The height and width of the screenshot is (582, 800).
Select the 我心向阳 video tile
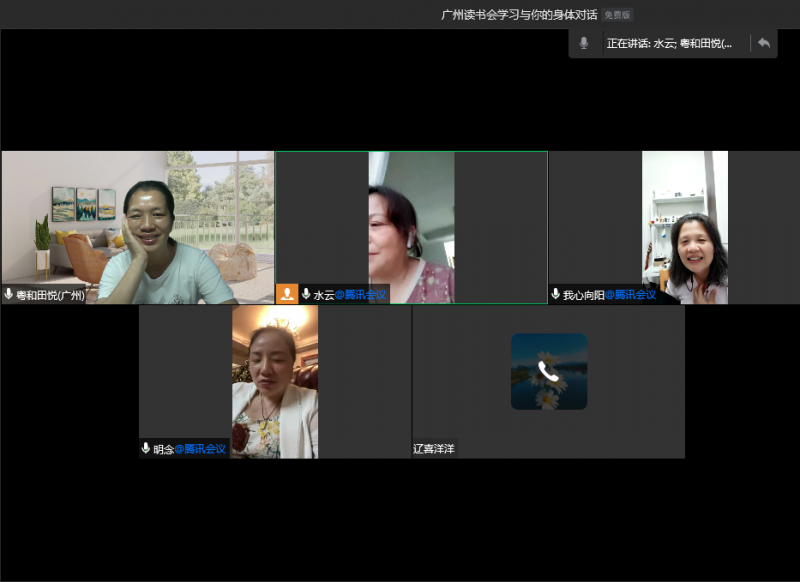pyautogui.click(x=684, y=220)
